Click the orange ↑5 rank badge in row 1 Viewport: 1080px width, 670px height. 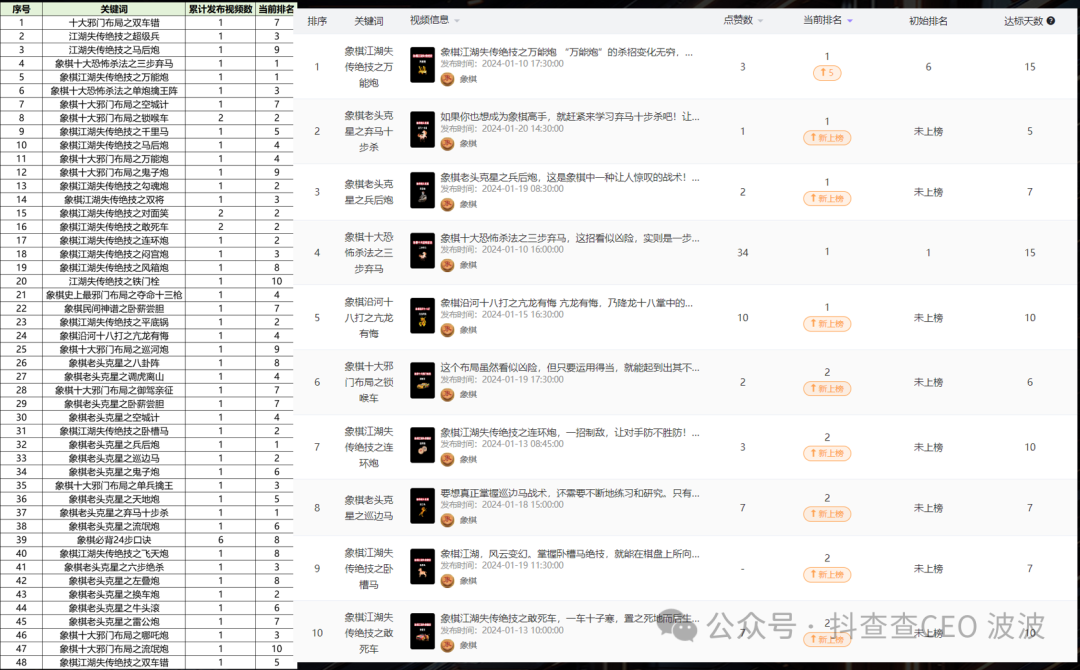[x=827, y=72]
